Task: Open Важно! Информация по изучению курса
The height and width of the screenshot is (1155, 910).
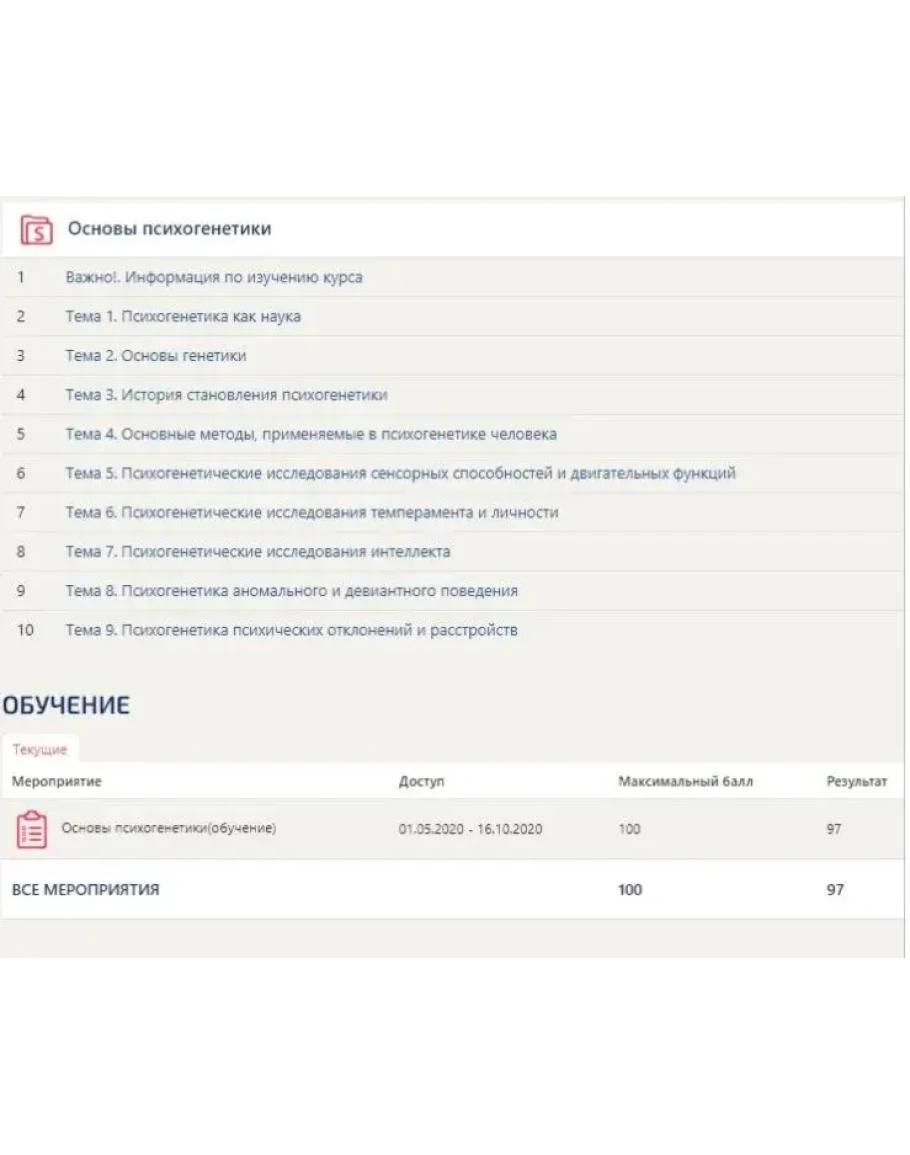Action: (214, 277)
